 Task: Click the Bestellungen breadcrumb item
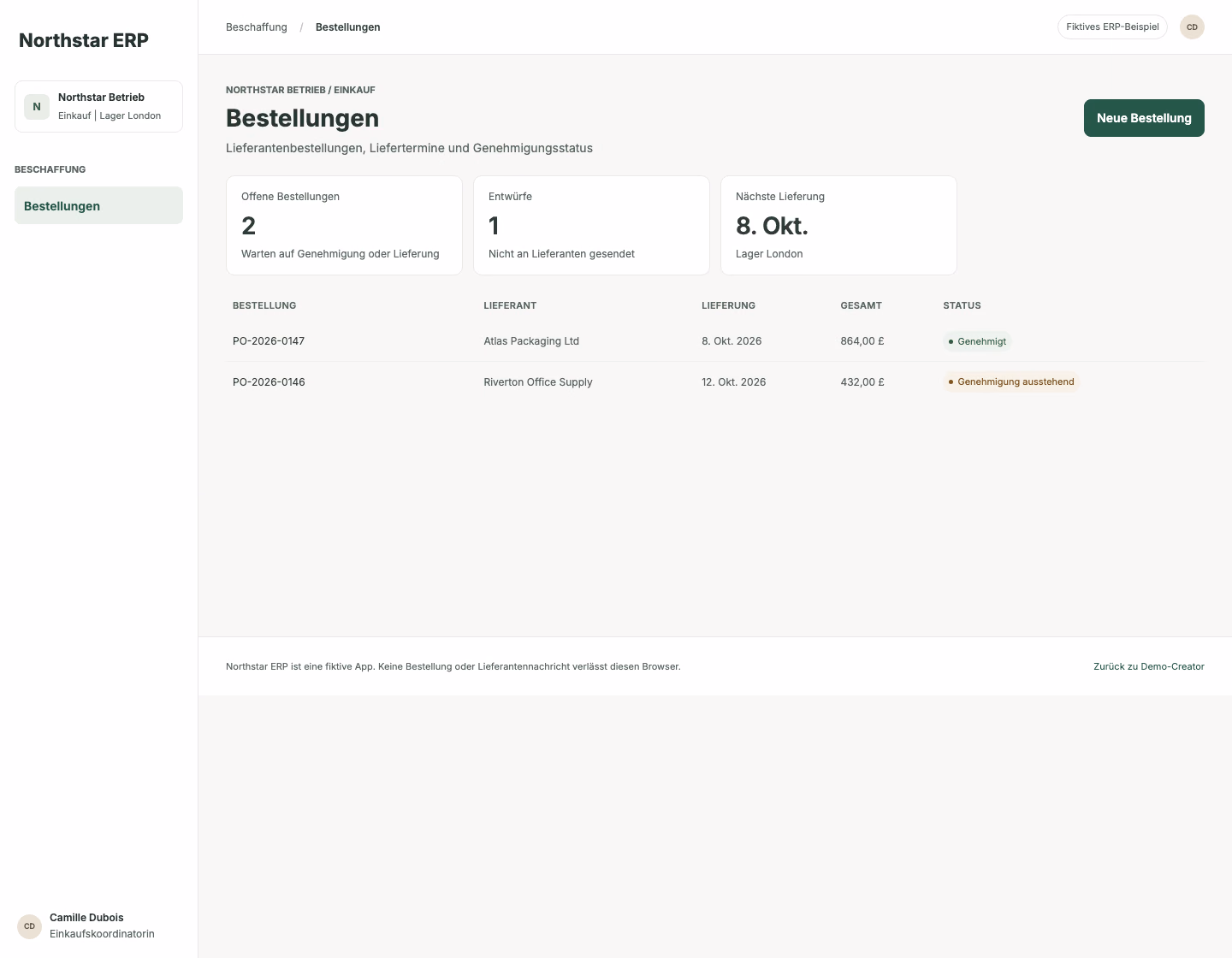pos(348,27)
